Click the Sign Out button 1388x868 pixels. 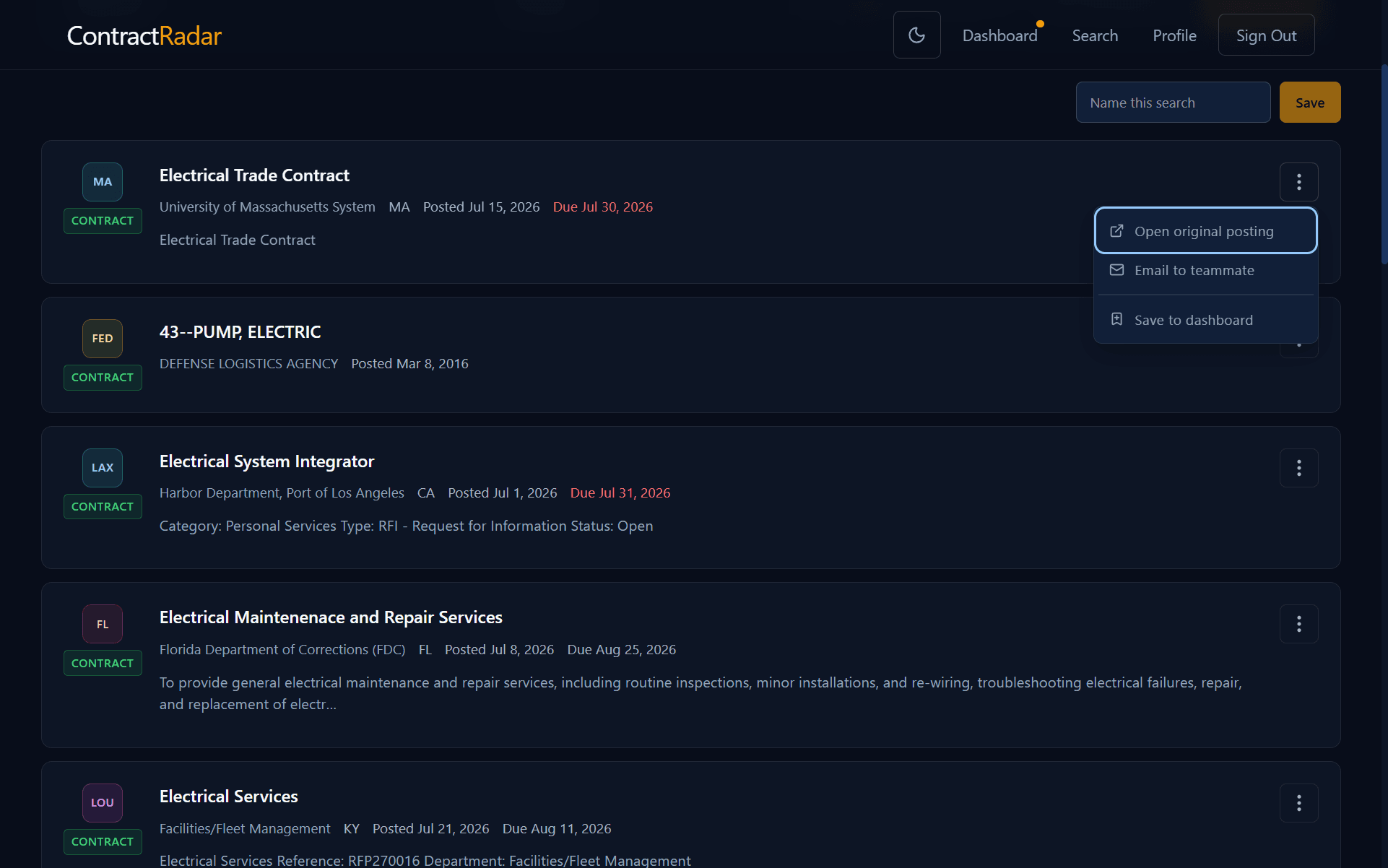click(1266, 35)
